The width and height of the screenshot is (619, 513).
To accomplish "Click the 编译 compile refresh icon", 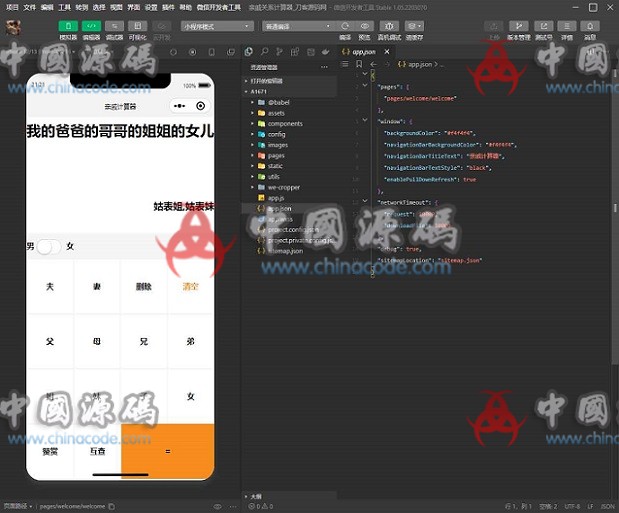I will [x=345, y=26].
